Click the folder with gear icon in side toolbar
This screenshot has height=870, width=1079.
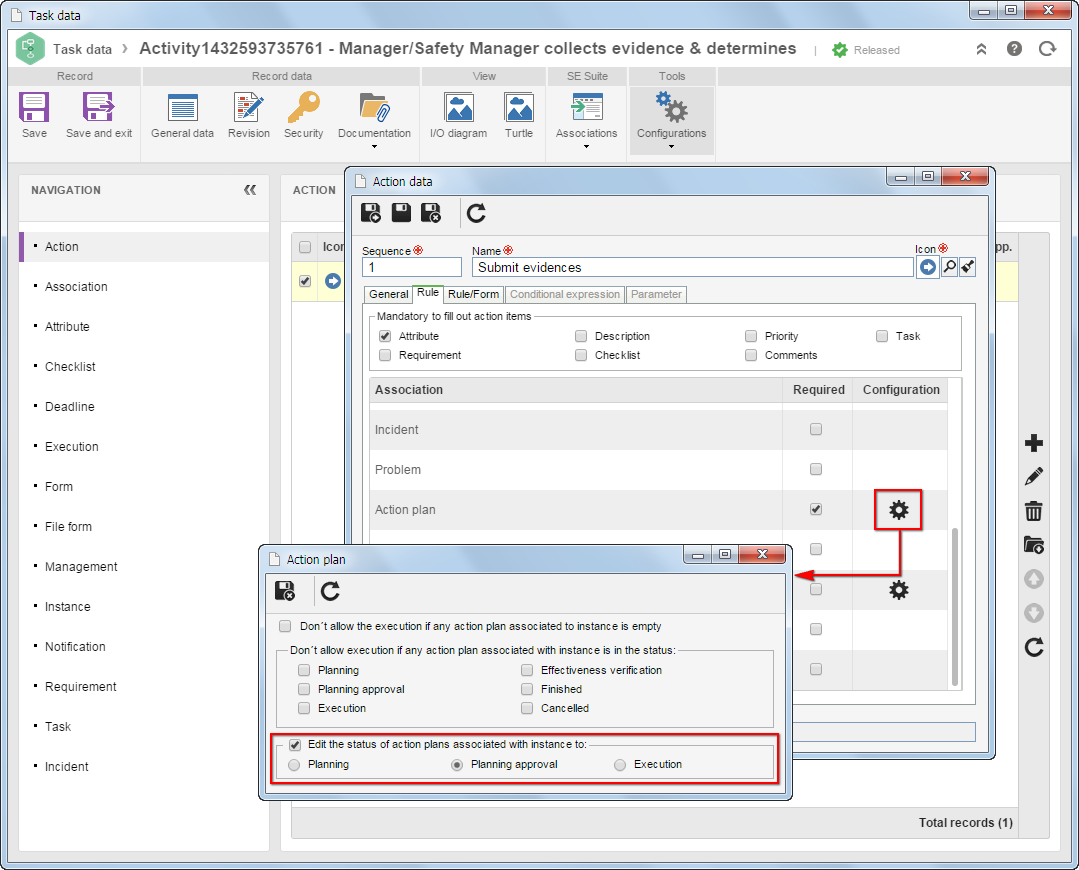1034,545
